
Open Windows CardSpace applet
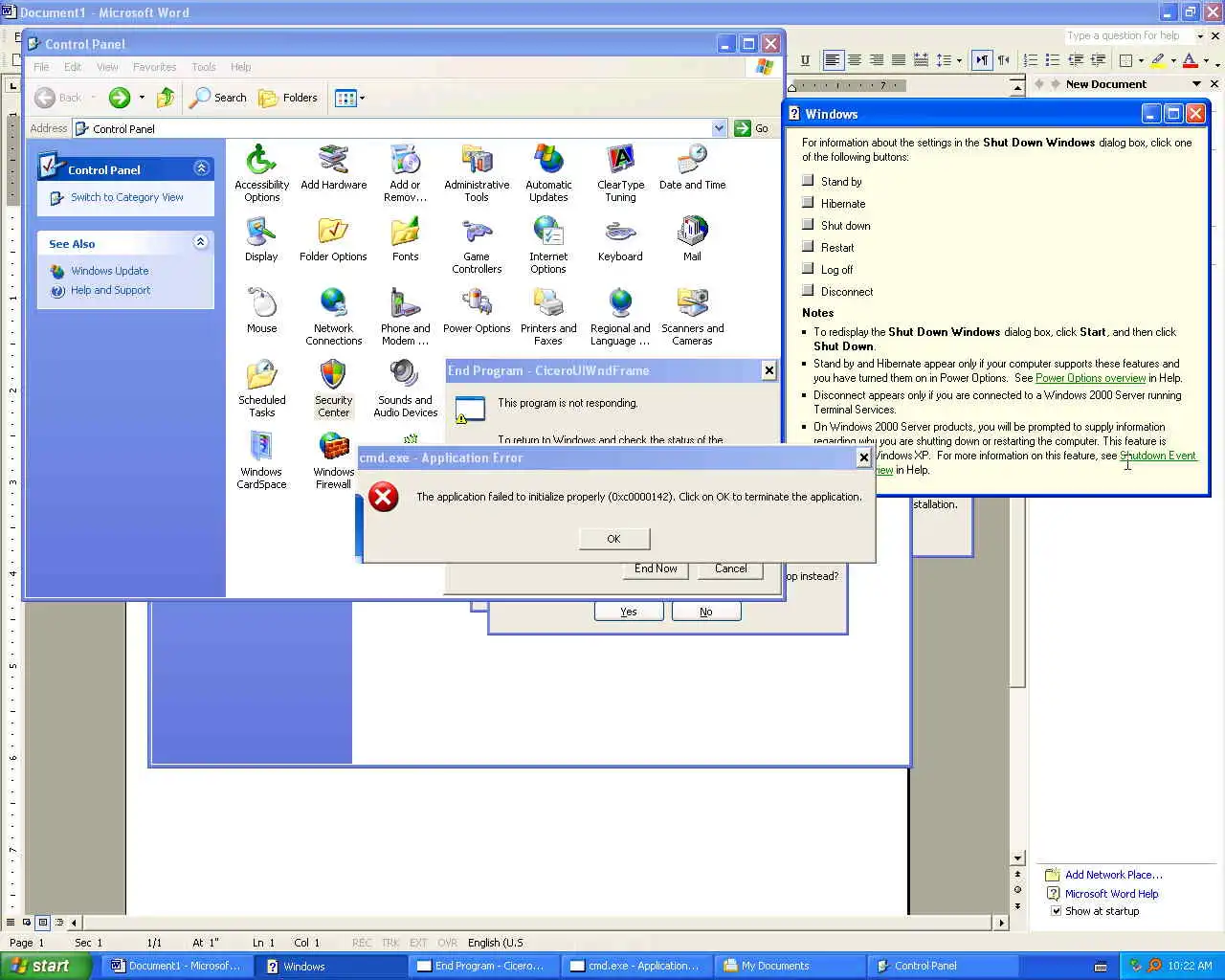pos(261,460)
